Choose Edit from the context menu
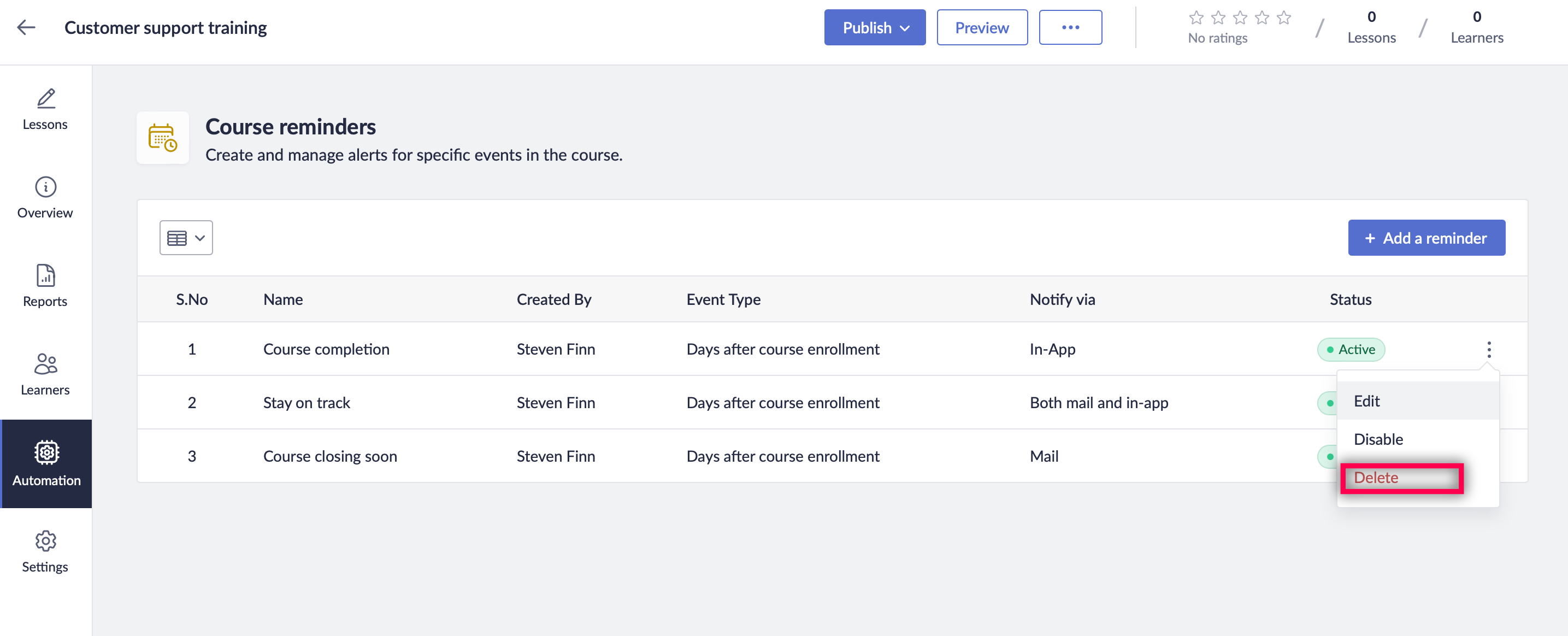1568x636 pixels. [x=1418, y=401]
